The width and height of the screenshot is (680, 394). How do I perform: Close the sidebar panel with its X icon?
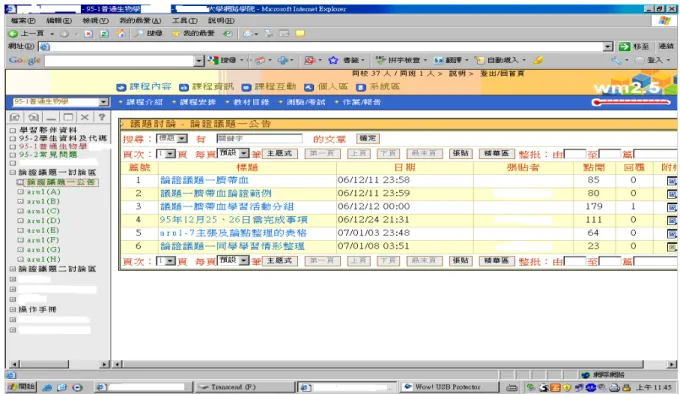coord(85,117)
